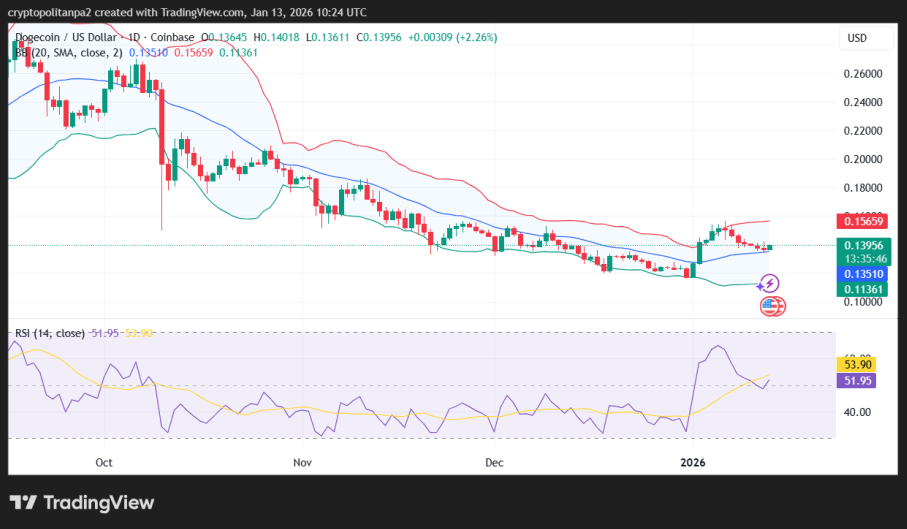This screenshot has height=529, width=907.
Task: Click the 0.20000 price axis level
Action: pos(862,159)
